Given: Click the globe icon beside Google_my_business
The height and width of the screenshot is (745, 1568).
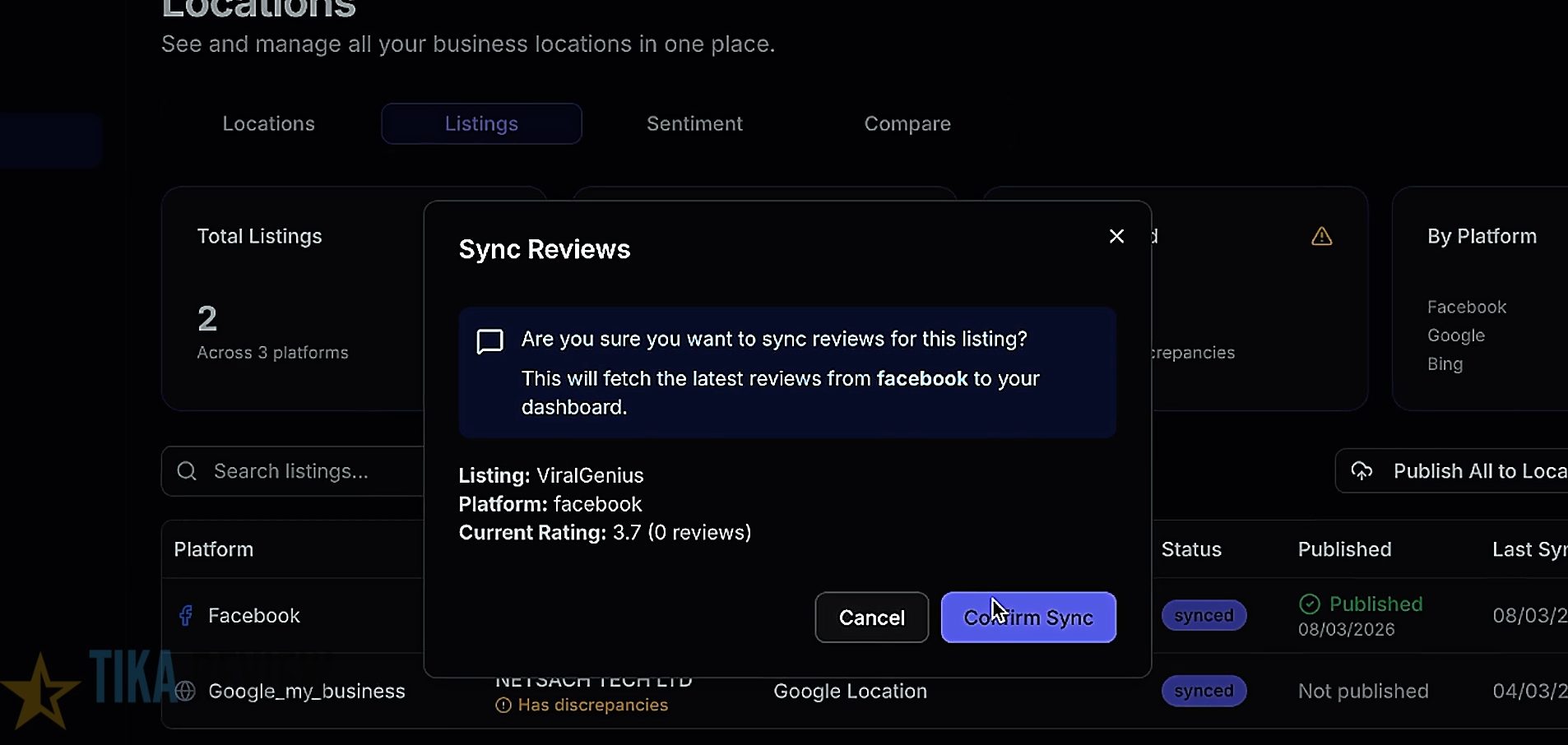Looking at the screenshot, I should point(184,691).
